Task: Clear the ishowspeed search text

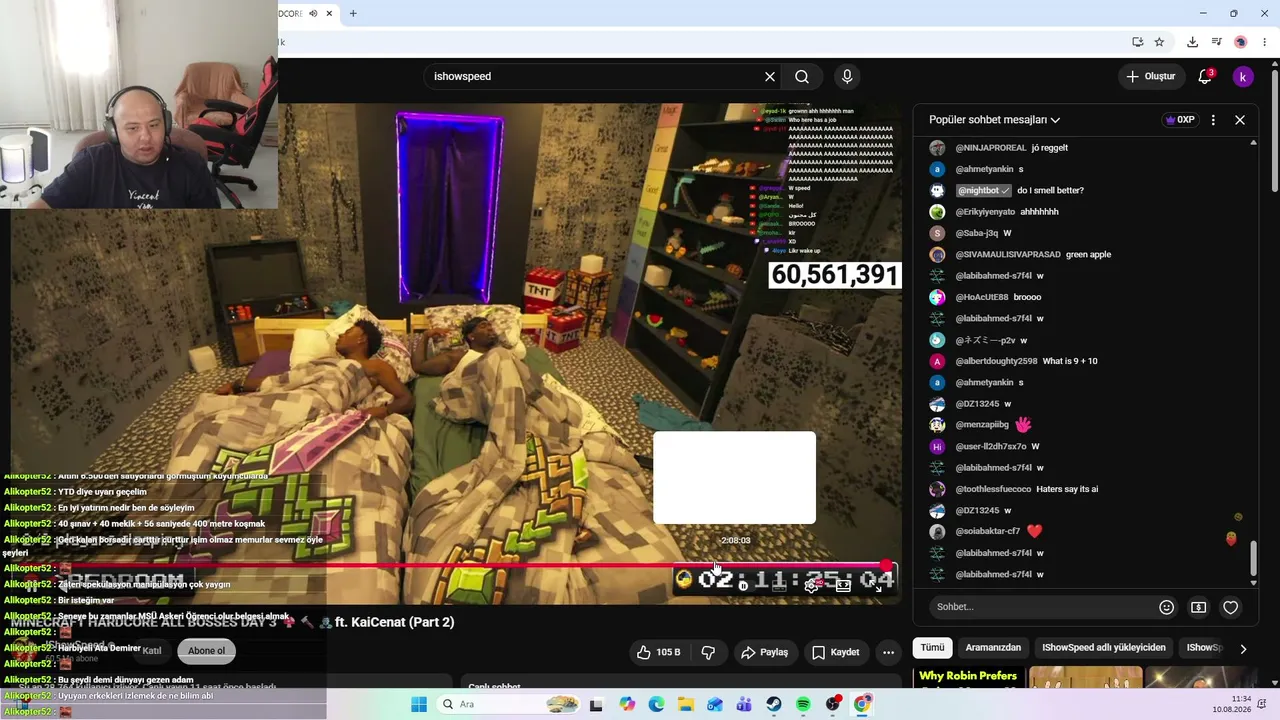Action: 770,77
